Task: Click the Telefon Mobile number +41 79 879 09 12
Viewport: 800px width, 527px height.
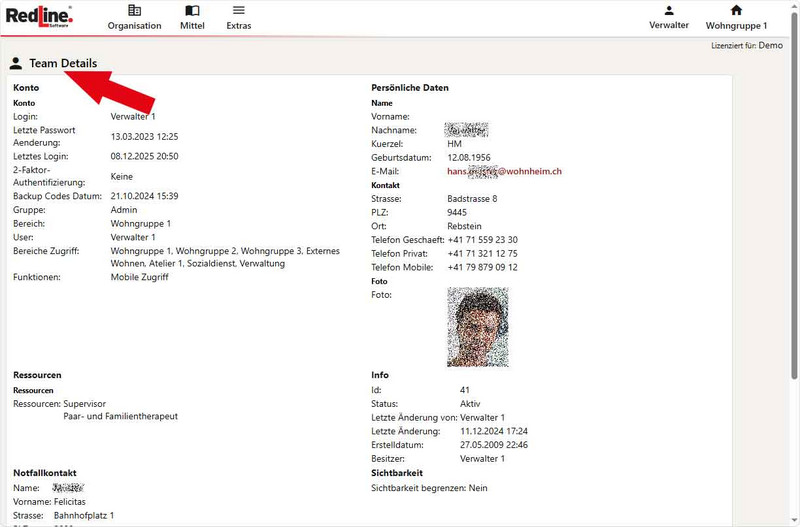Action: pos(482,267)
